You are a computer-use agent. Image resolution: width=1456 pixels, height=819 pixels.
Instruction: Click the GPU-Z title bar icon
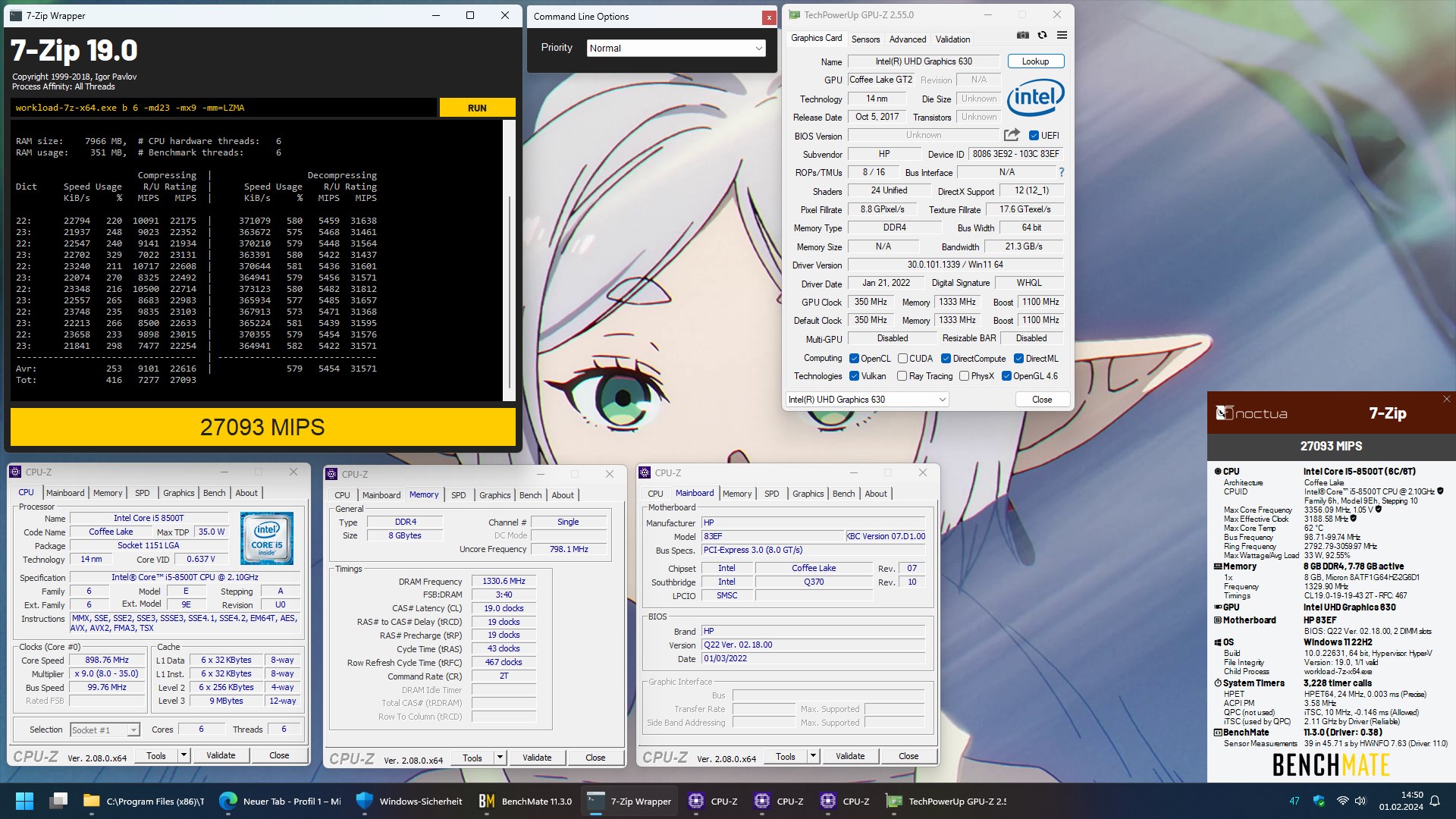coord(794,14)
